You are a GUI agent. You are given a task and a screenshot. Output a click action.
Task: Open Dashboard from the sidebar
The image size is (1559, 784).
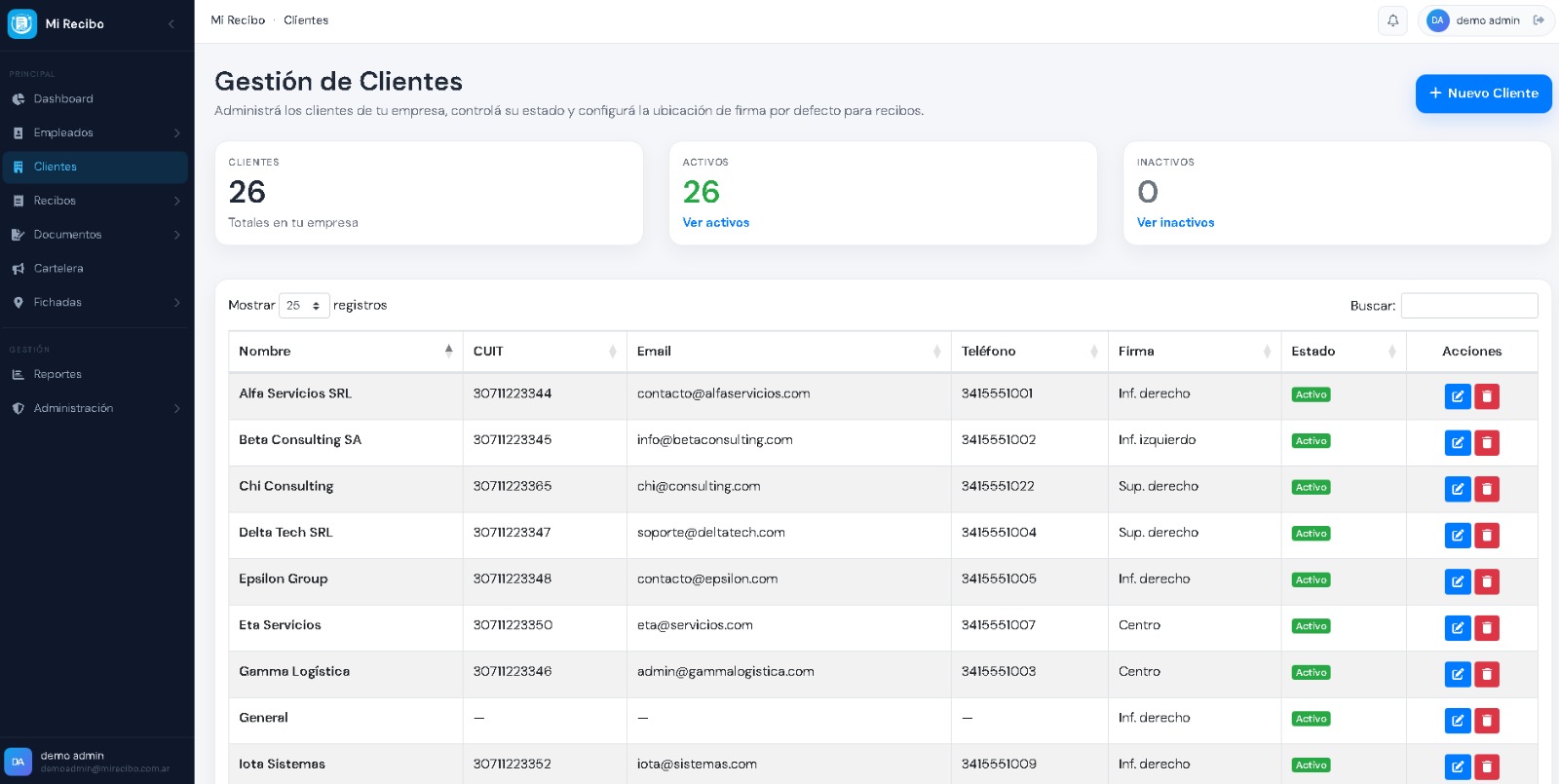pyautogui.click(x=63, y=99)
